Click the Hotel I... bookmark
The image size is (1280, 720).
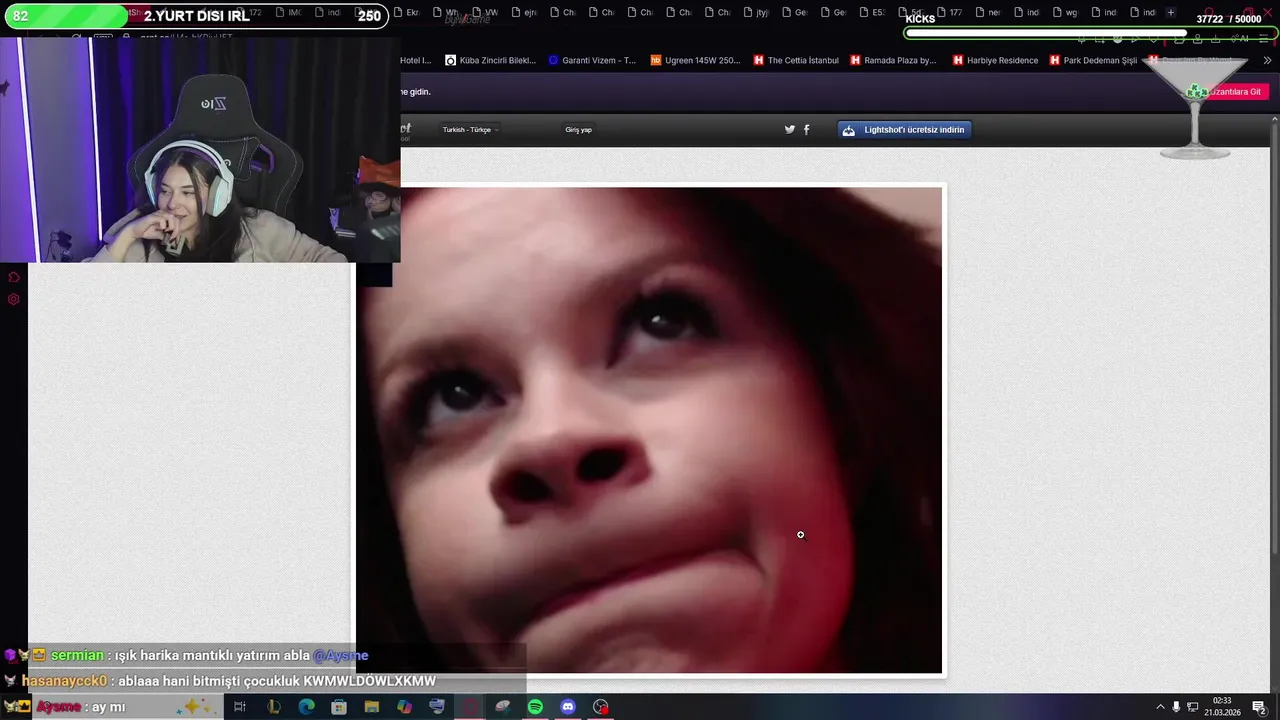[415, 60]
